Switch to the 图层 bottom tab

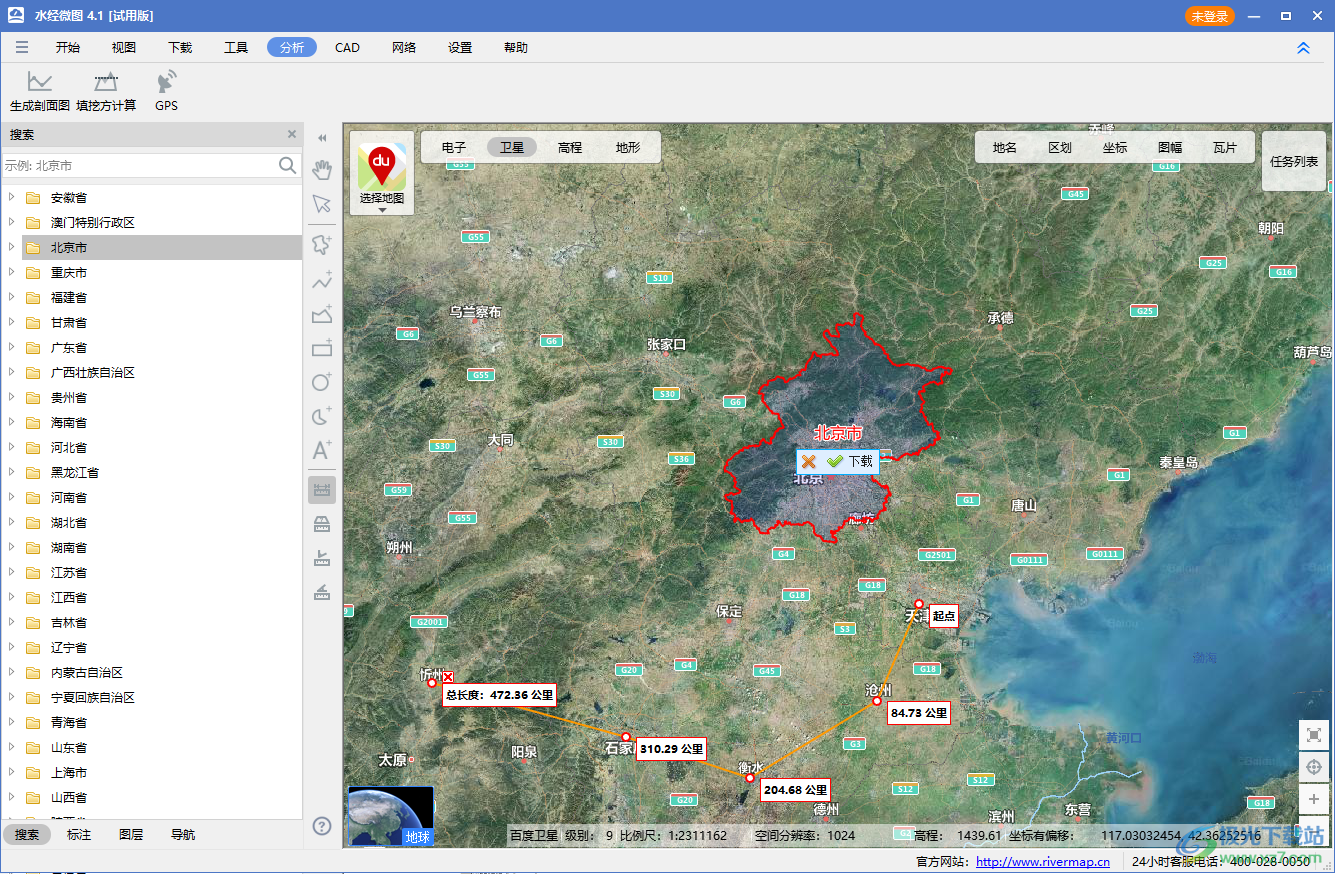click(131, 834)
